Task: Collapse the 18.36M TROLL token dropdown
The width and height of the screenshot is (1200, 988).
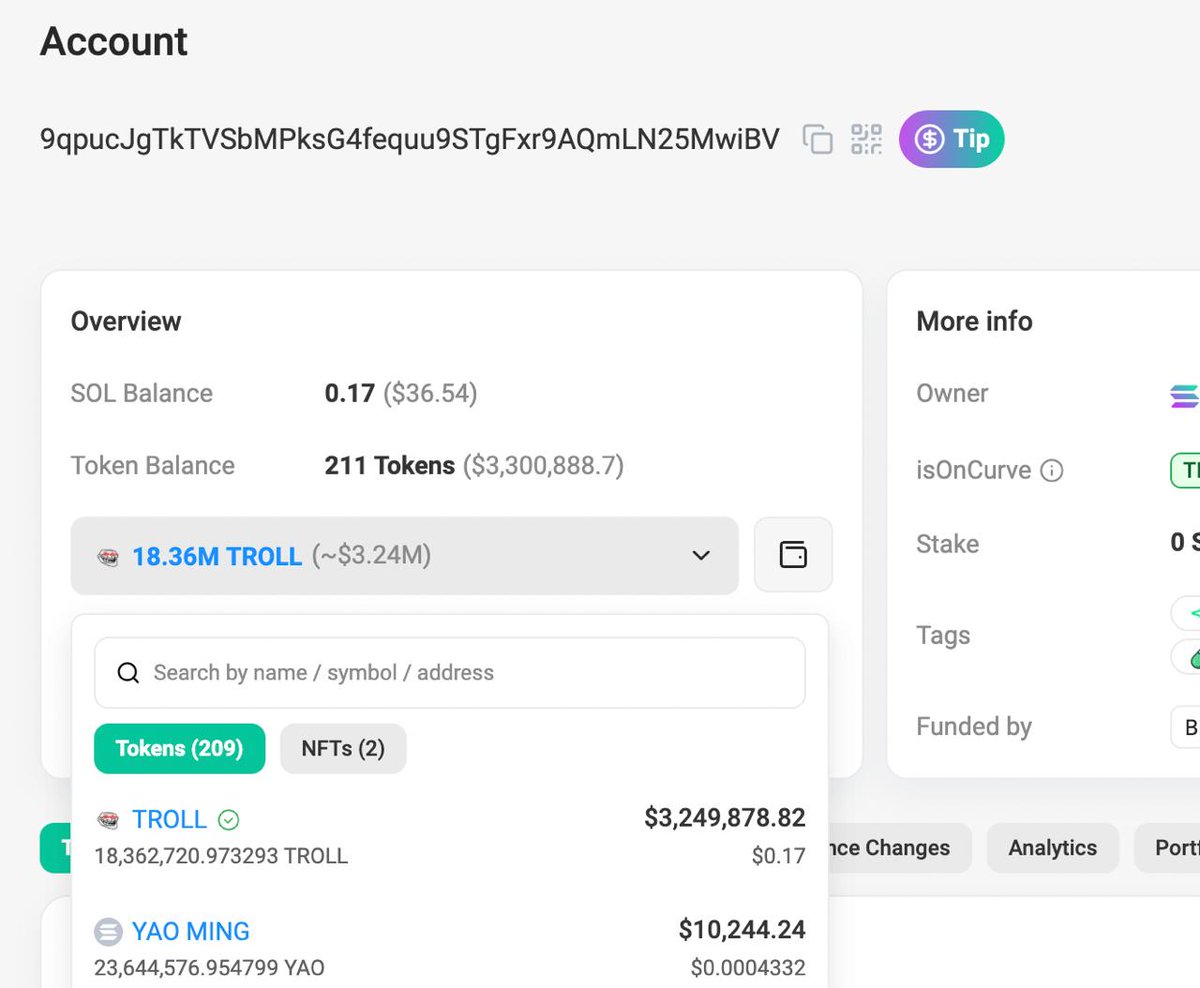Action: [x=404, y=555]
